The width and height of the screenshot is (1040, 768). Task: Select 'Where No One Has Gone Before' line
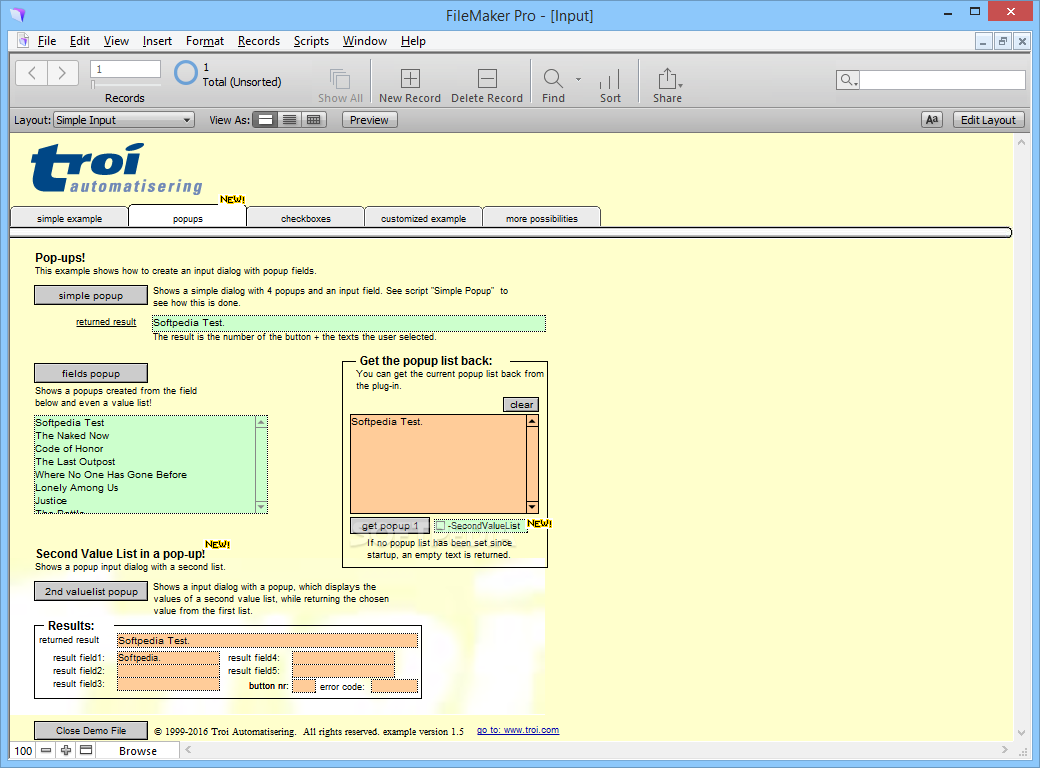[111, 475]
